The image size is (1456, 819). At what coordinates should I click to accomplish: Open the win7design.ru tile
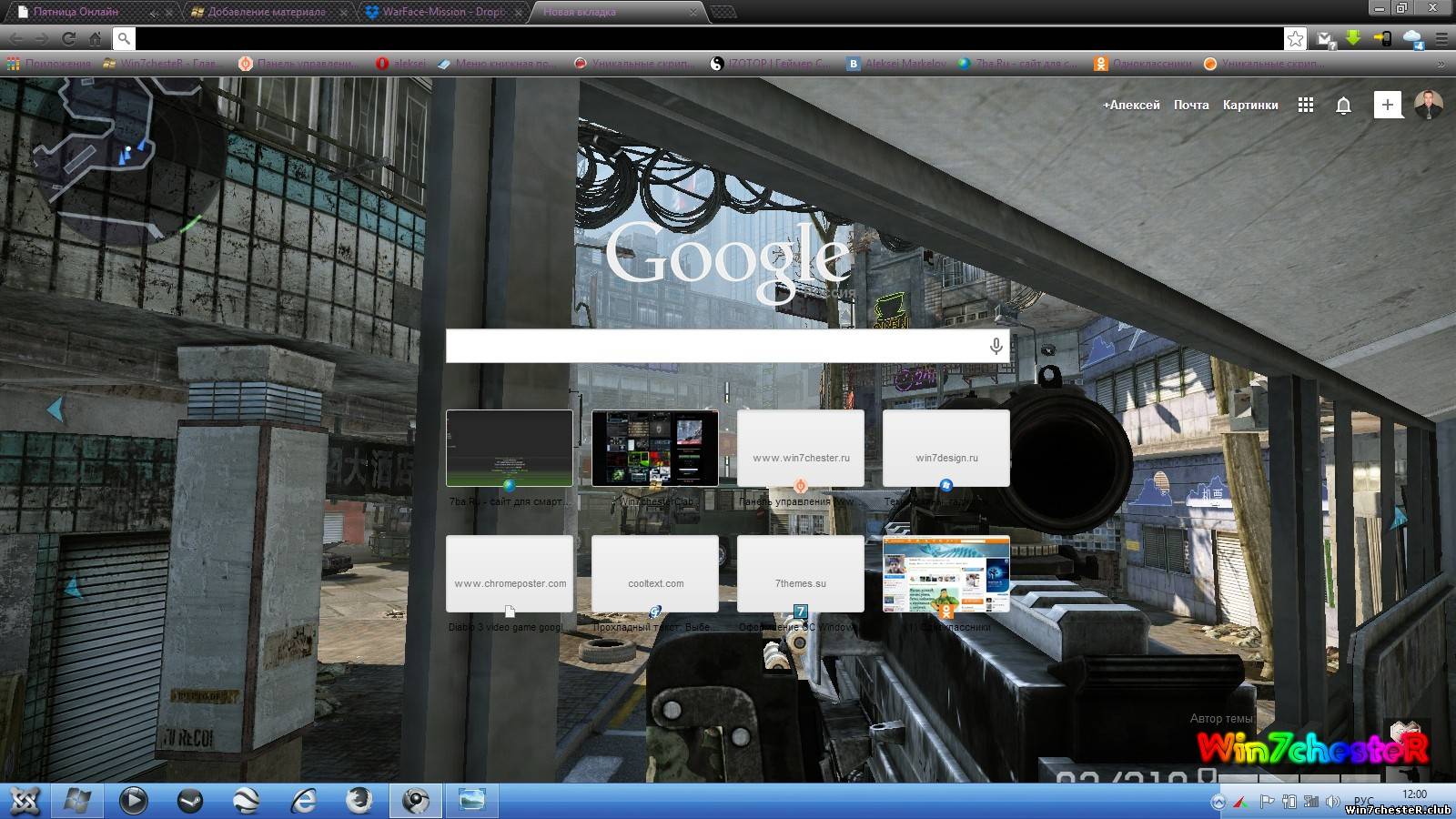pyautogui.click(x=946, y=448)
